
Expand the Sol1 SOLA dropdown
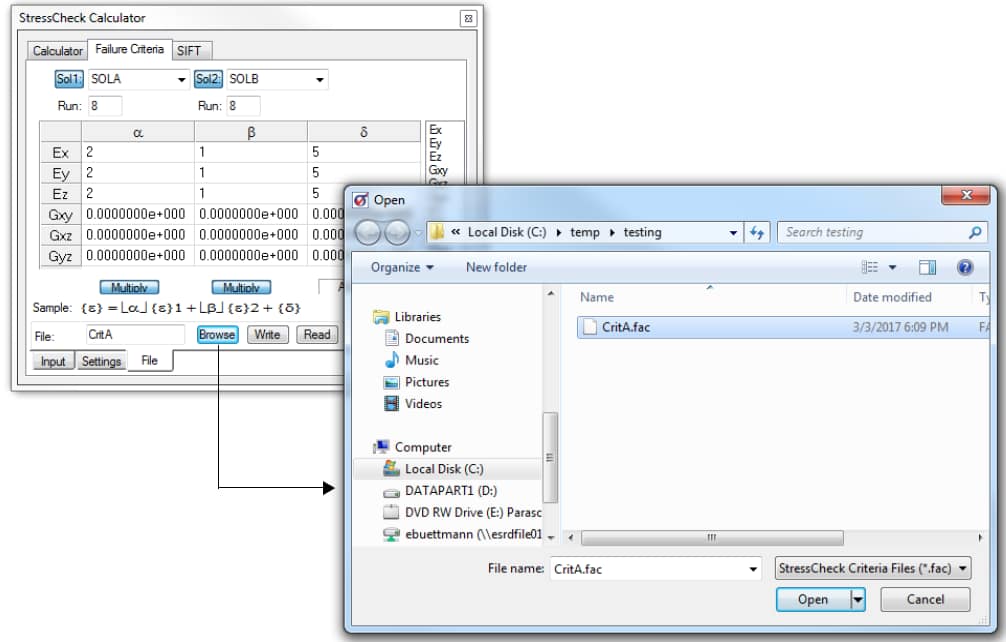(181, 80)
